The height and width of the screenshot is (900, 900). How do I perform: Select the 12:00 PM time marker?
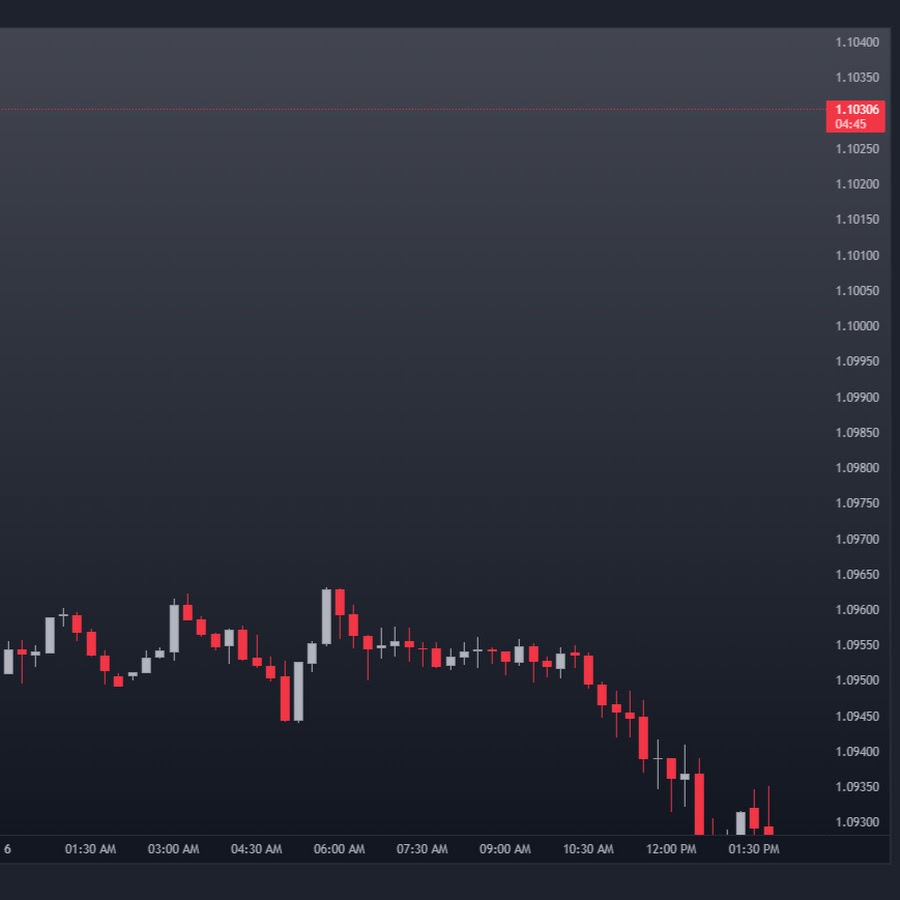click(x=671, y=849)
